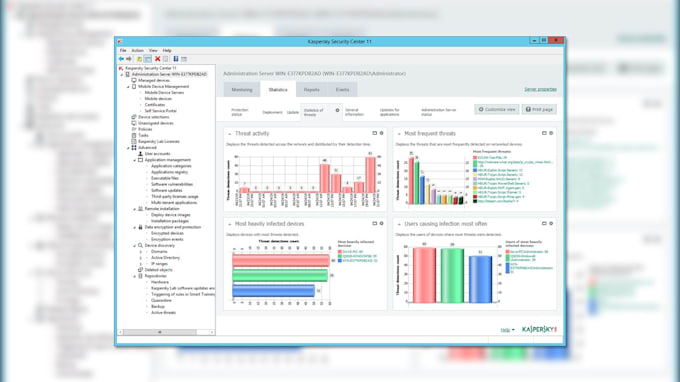Open the File menu
Image resolution: width=680 pixels, height=382 pixels.
123,51
